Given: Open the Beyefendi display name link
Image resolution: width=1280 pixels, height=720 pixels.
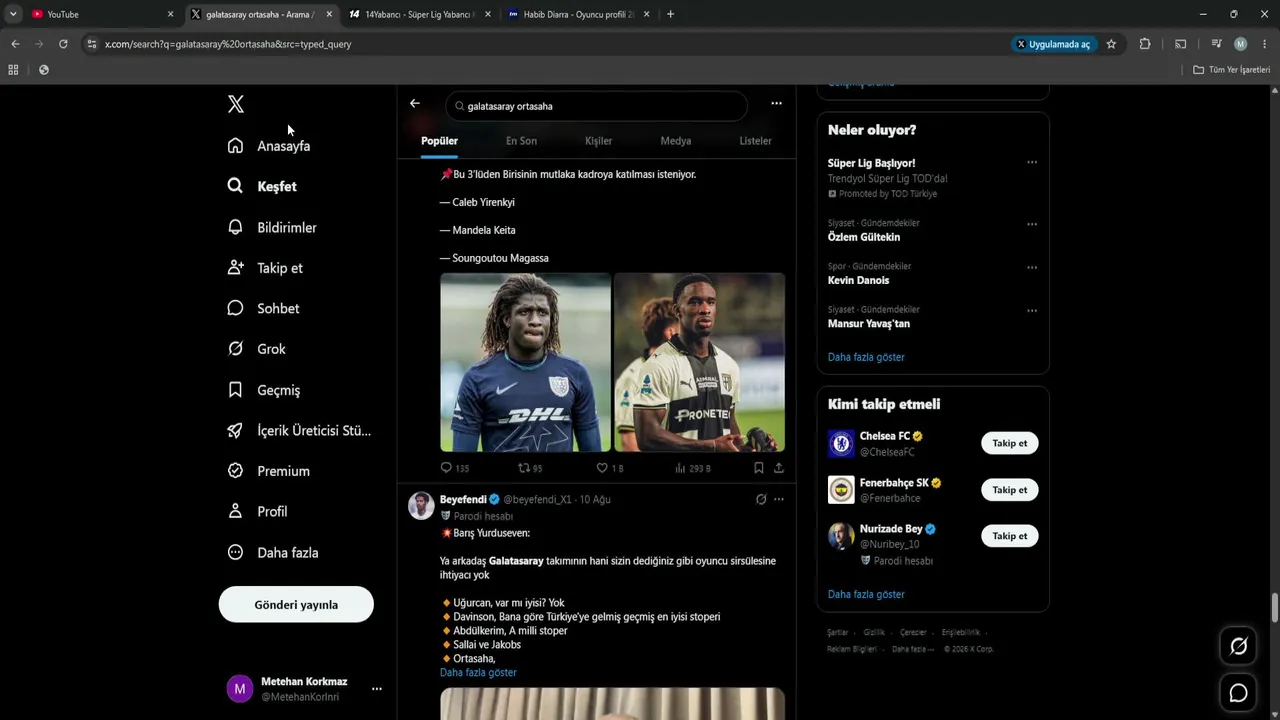Looking at the screenshot, I should click(463, 499).
